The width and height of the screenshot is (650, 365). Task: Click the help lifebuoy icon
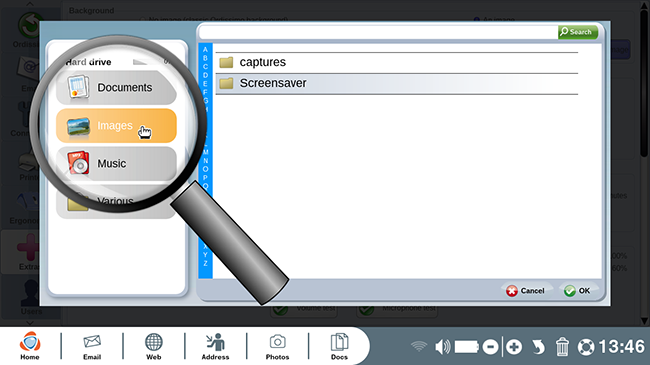[x=586, y=347]
